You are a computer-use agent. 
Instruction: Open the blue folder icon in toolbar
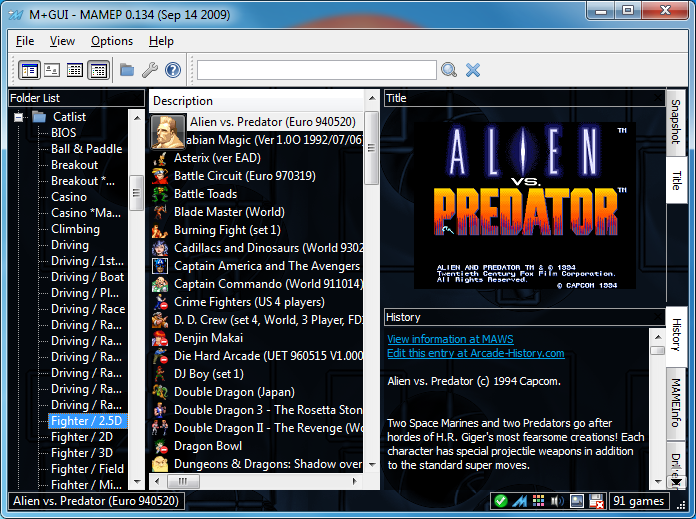127,70
